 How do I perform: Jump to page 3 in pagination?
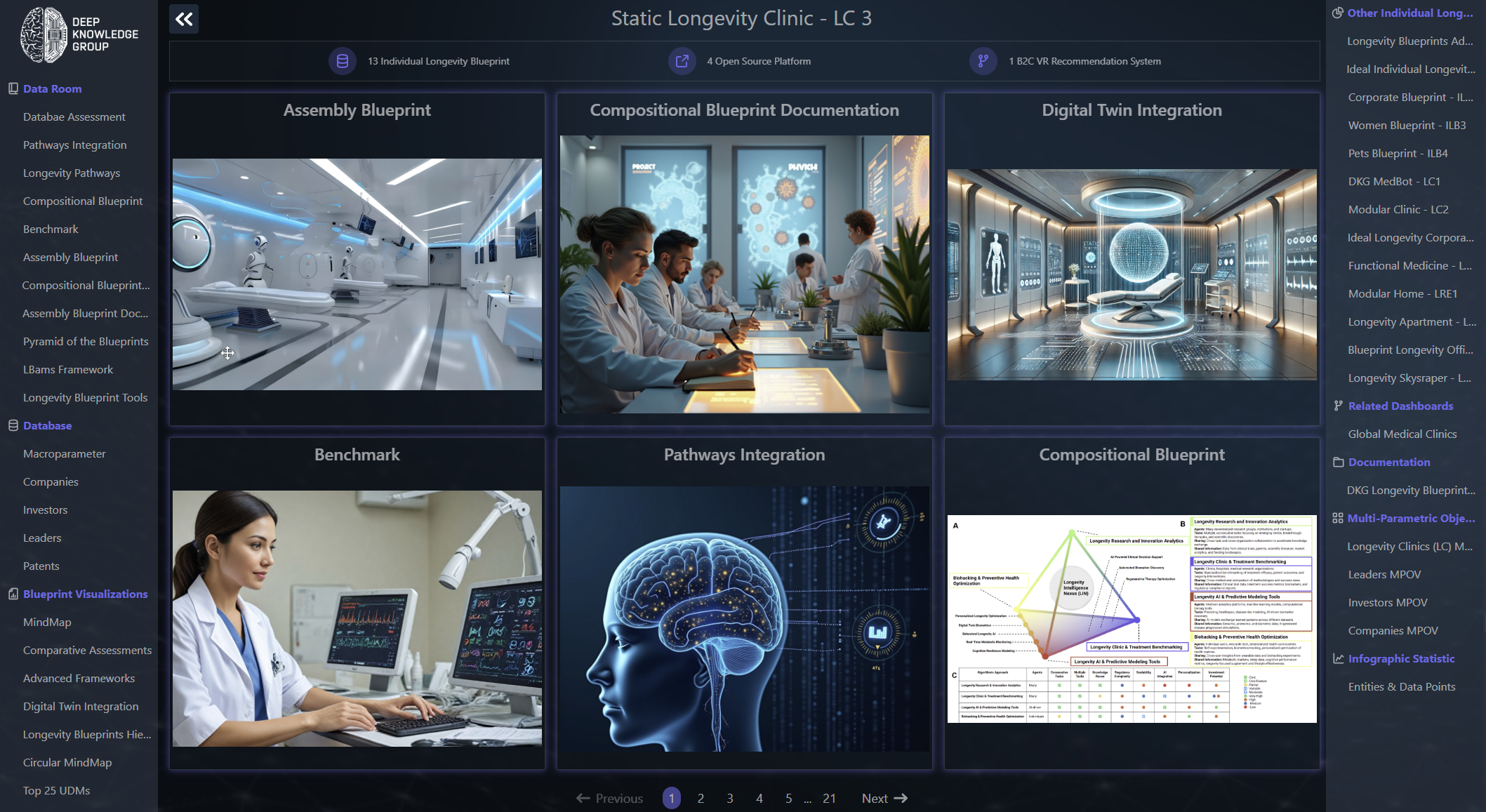730,798
